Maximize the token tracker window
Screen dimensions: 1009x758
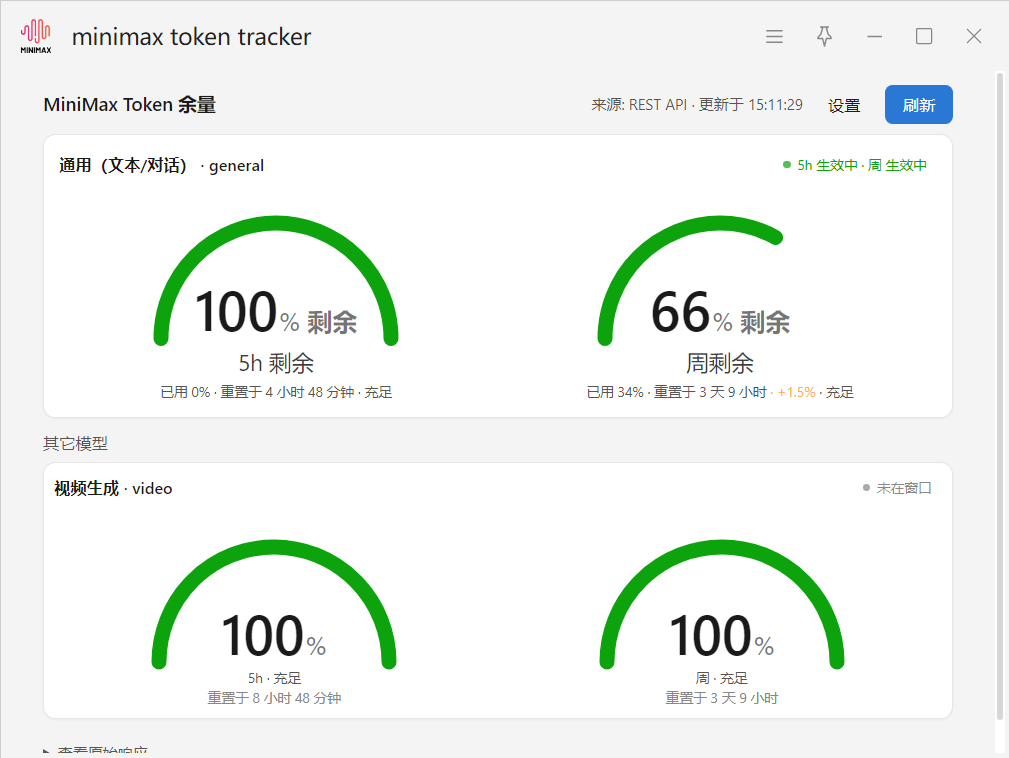(x=924, y=36)
